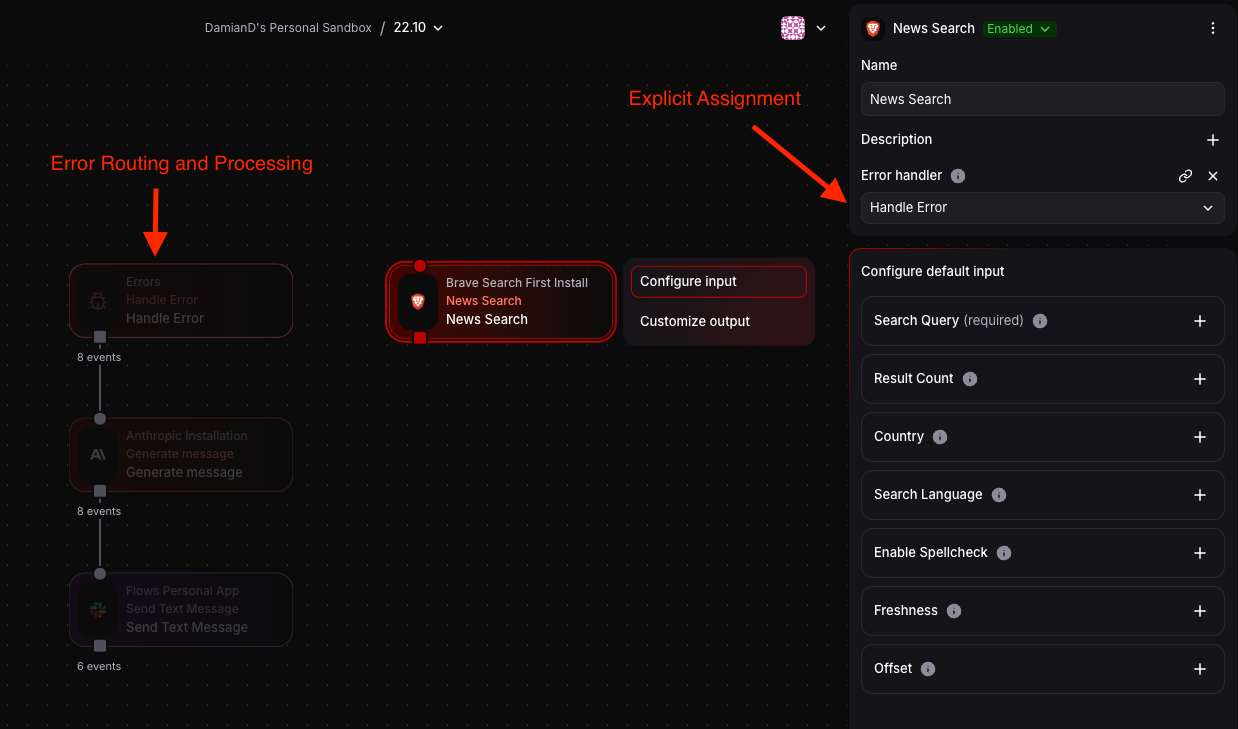Open the info tooltip beside Search Query
Viewport: 1238px width, 729px height.
1039,321
